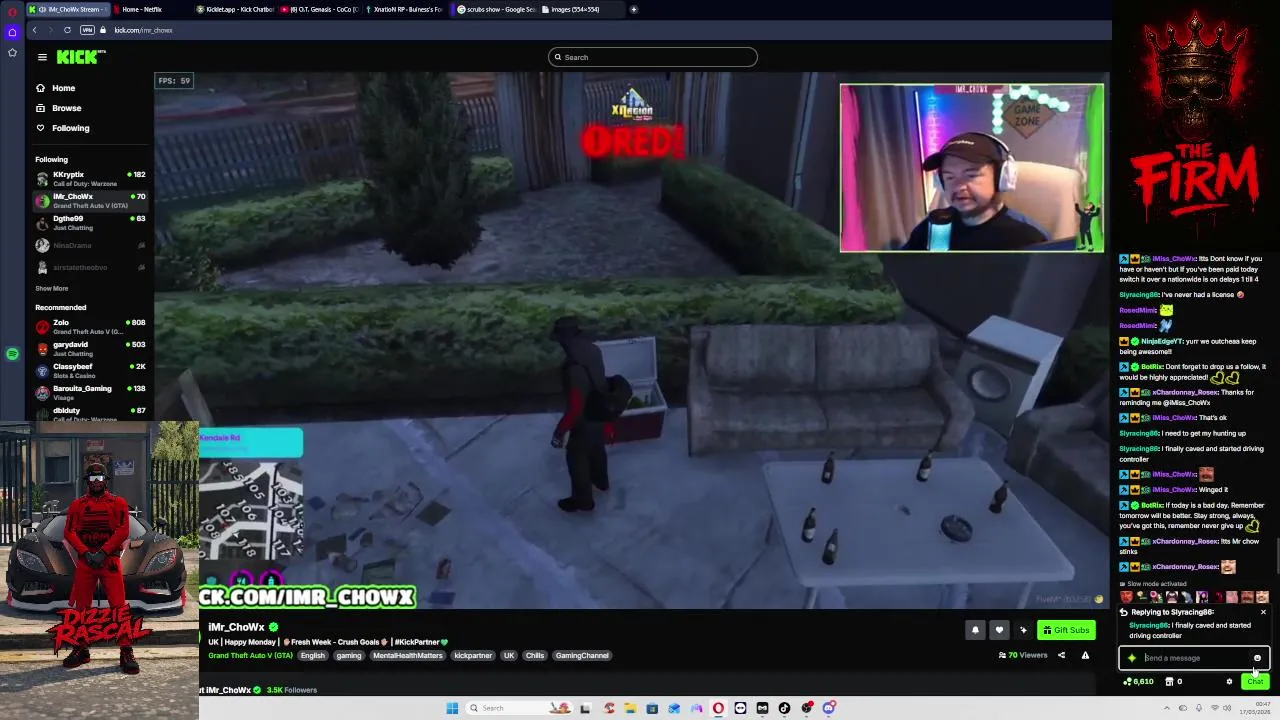This screenshot has height=720, width=1280.
Task: Open Opera sidebar bookmarks star icon
Action: click(12, 53)
